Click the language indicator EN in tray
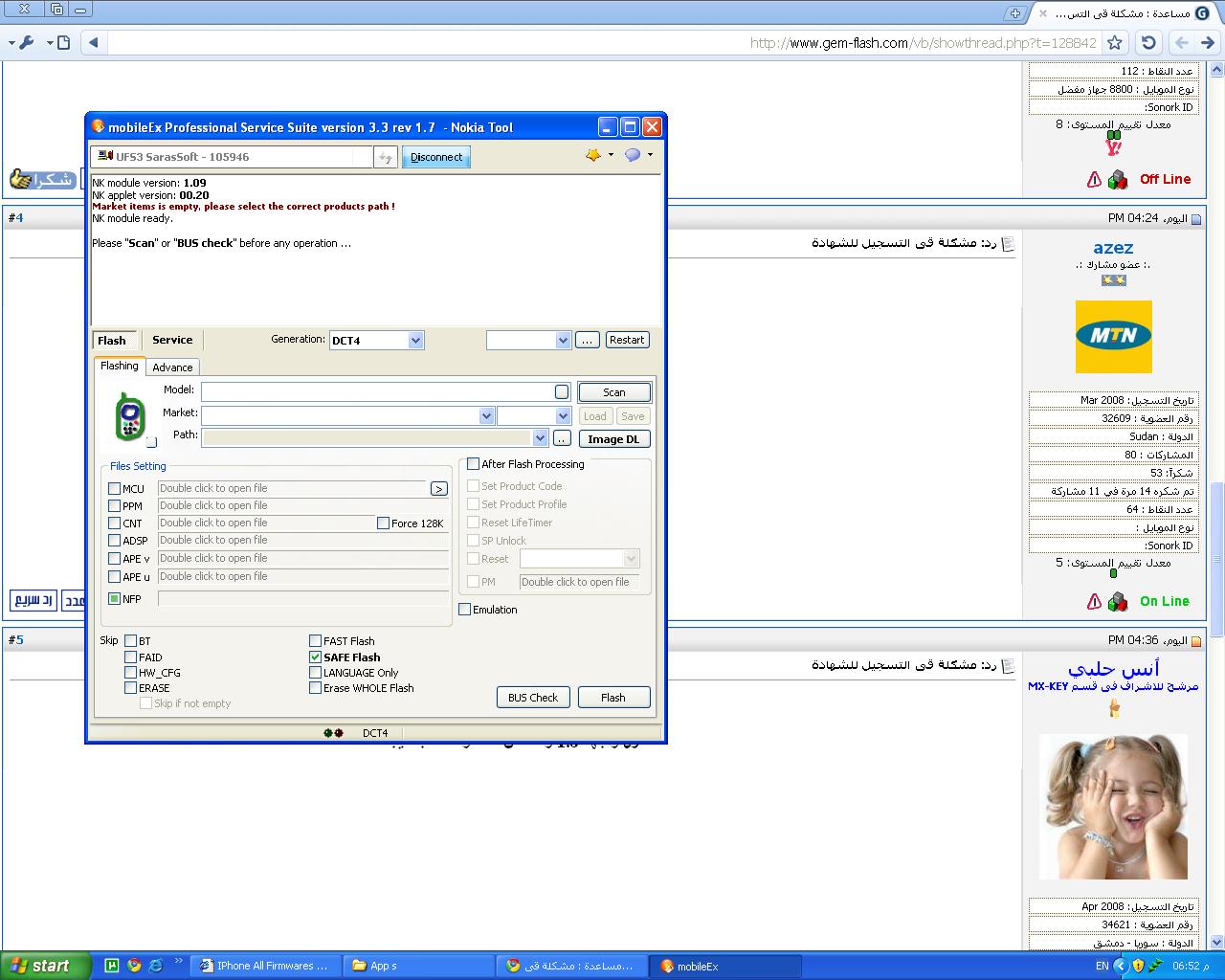 tap(1102, 966)
